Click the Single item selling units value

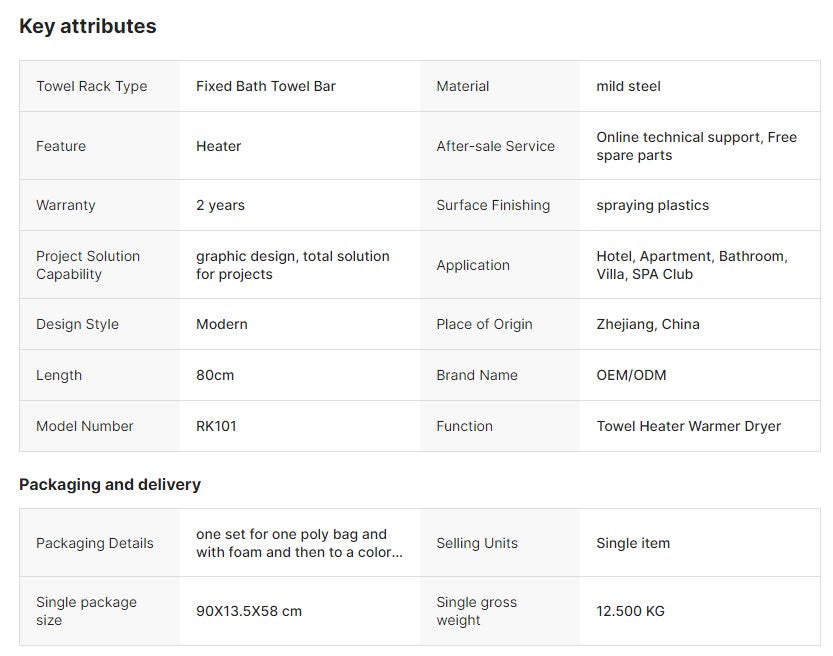[x=633, y=543]
